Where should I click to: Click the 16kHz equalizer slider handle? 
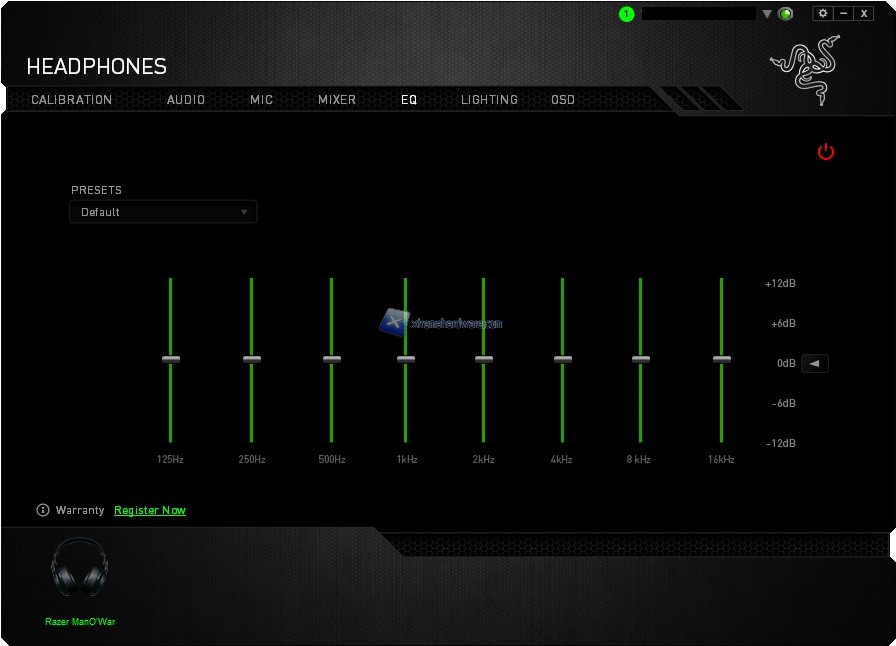click(722, 359)
